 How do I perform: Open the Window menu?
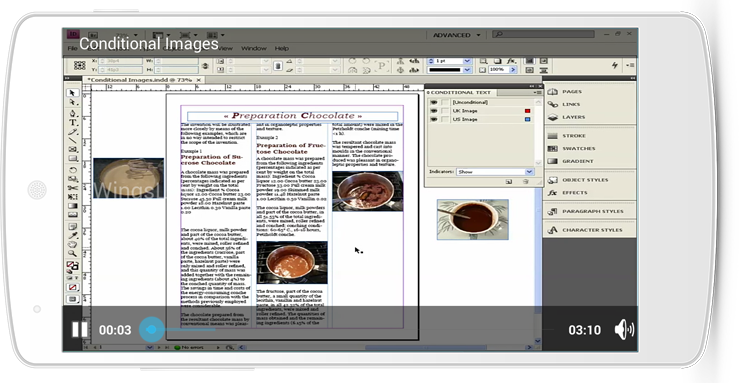pos(254,48)
